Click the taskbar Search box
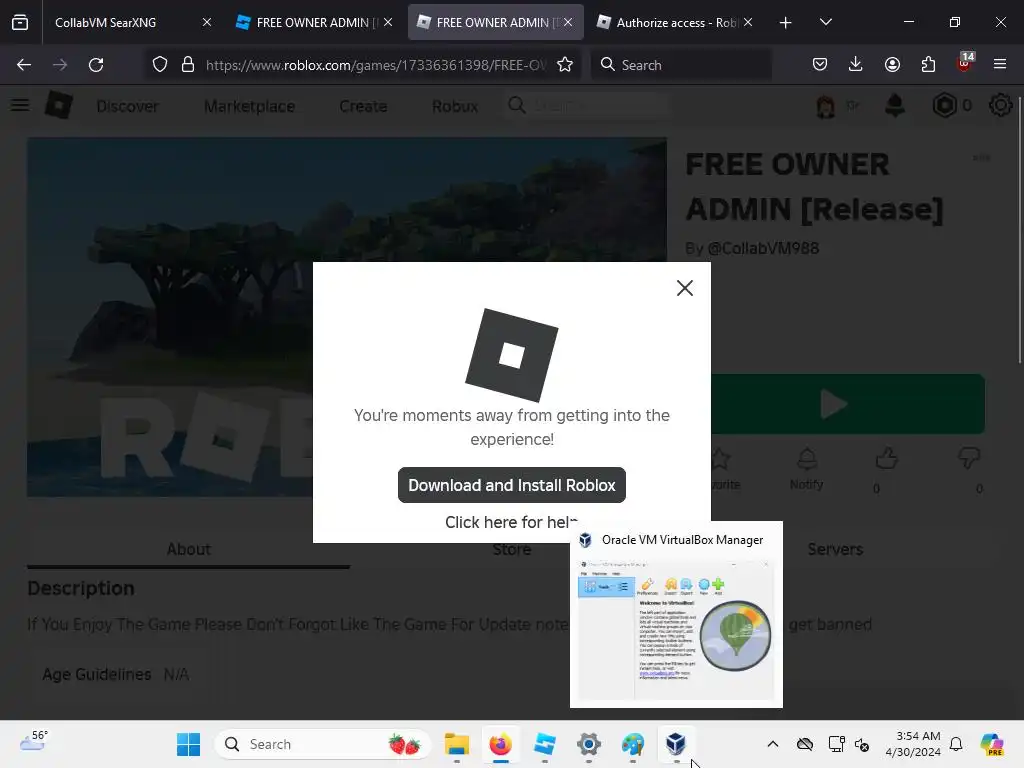 [323, 744]
